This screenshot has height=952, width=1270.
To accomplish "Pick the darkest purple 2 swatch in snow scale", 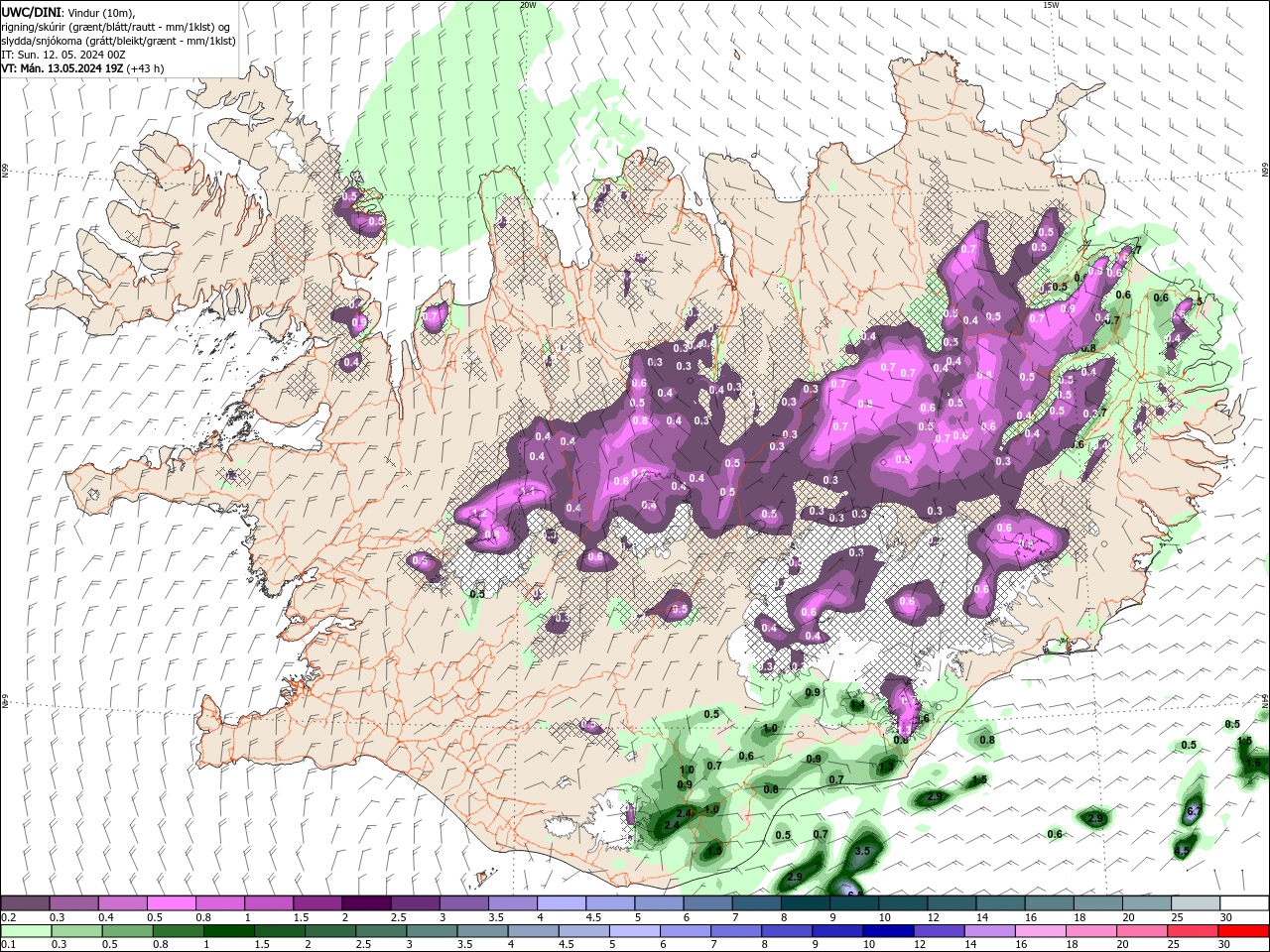I will pyautogui.click(x=366, y=903).
